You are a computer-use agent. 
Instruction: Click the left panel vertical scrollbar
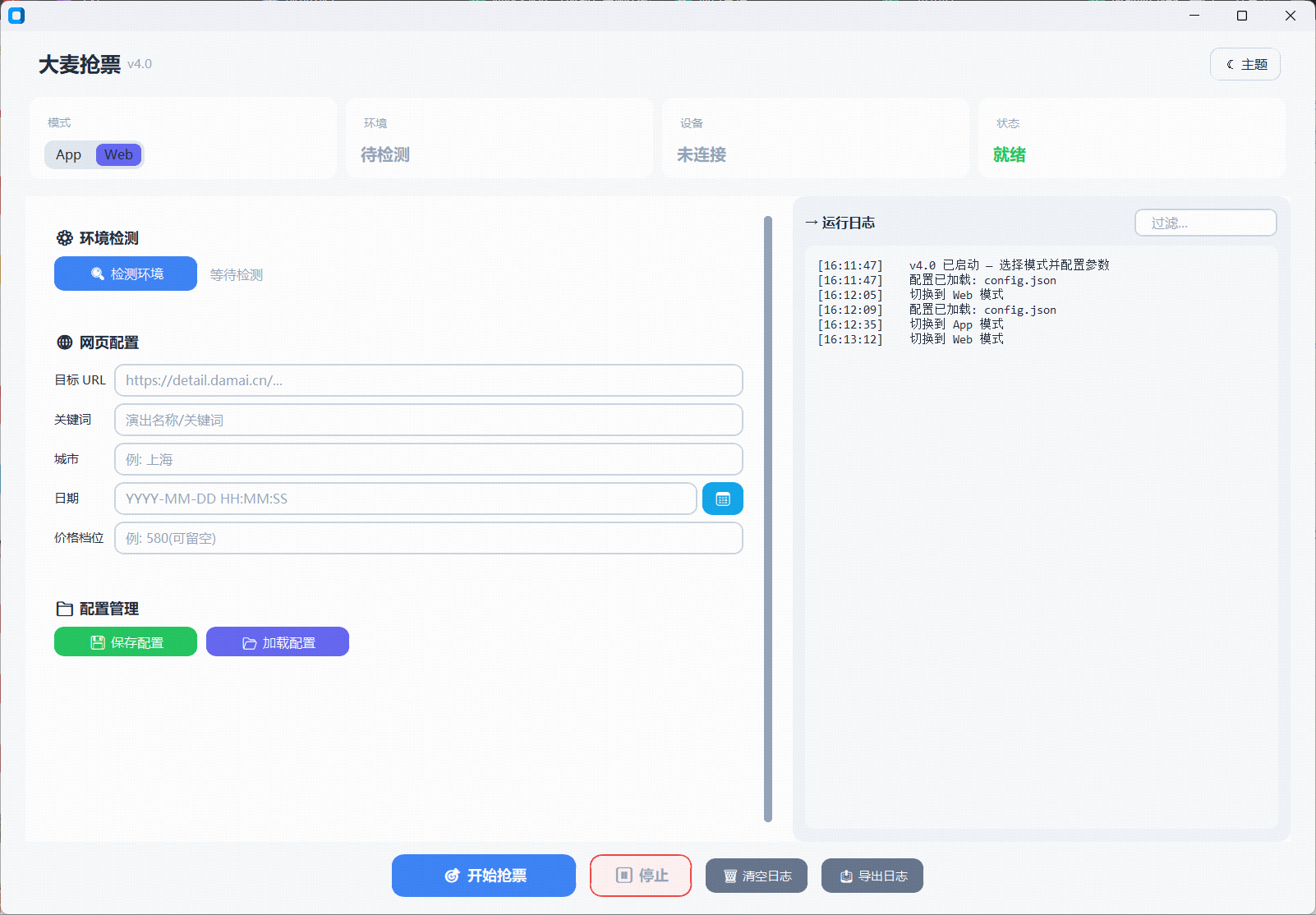(x=768, y=518)
